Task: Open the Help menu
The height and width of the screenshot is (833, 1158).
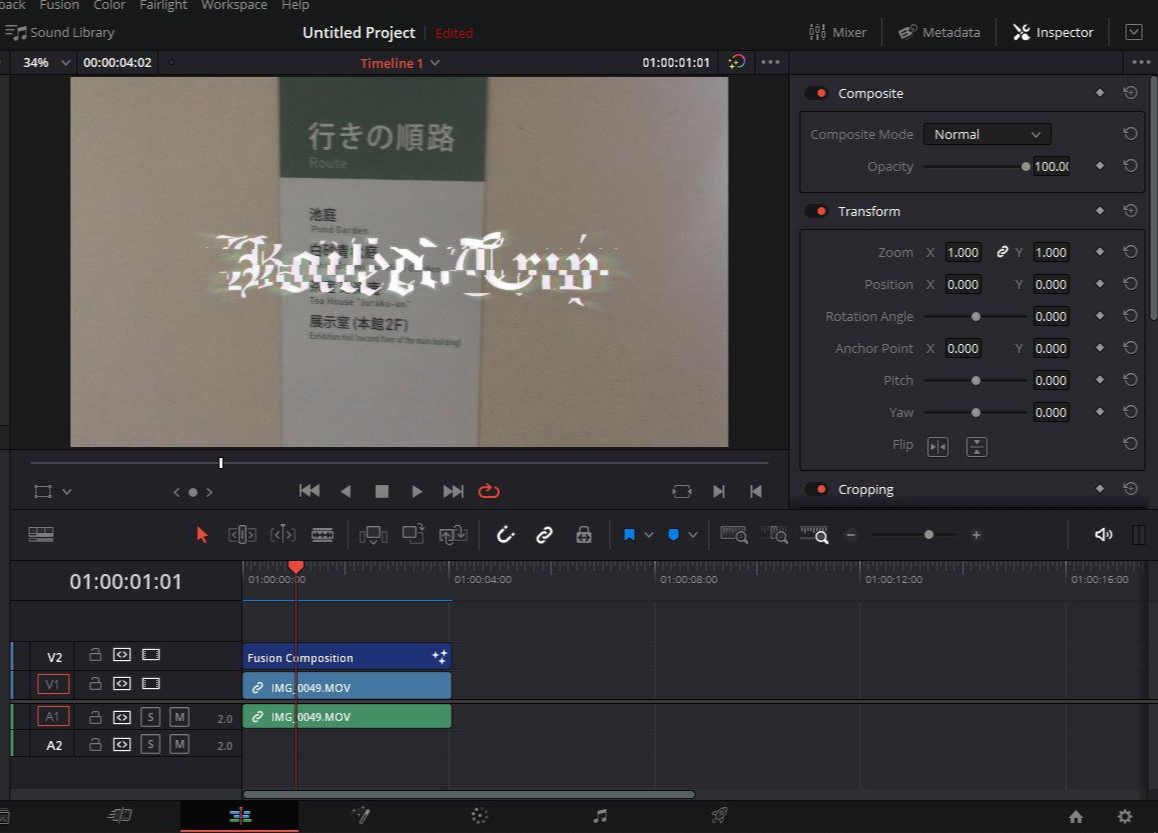Action: click(x=295, y=5)
